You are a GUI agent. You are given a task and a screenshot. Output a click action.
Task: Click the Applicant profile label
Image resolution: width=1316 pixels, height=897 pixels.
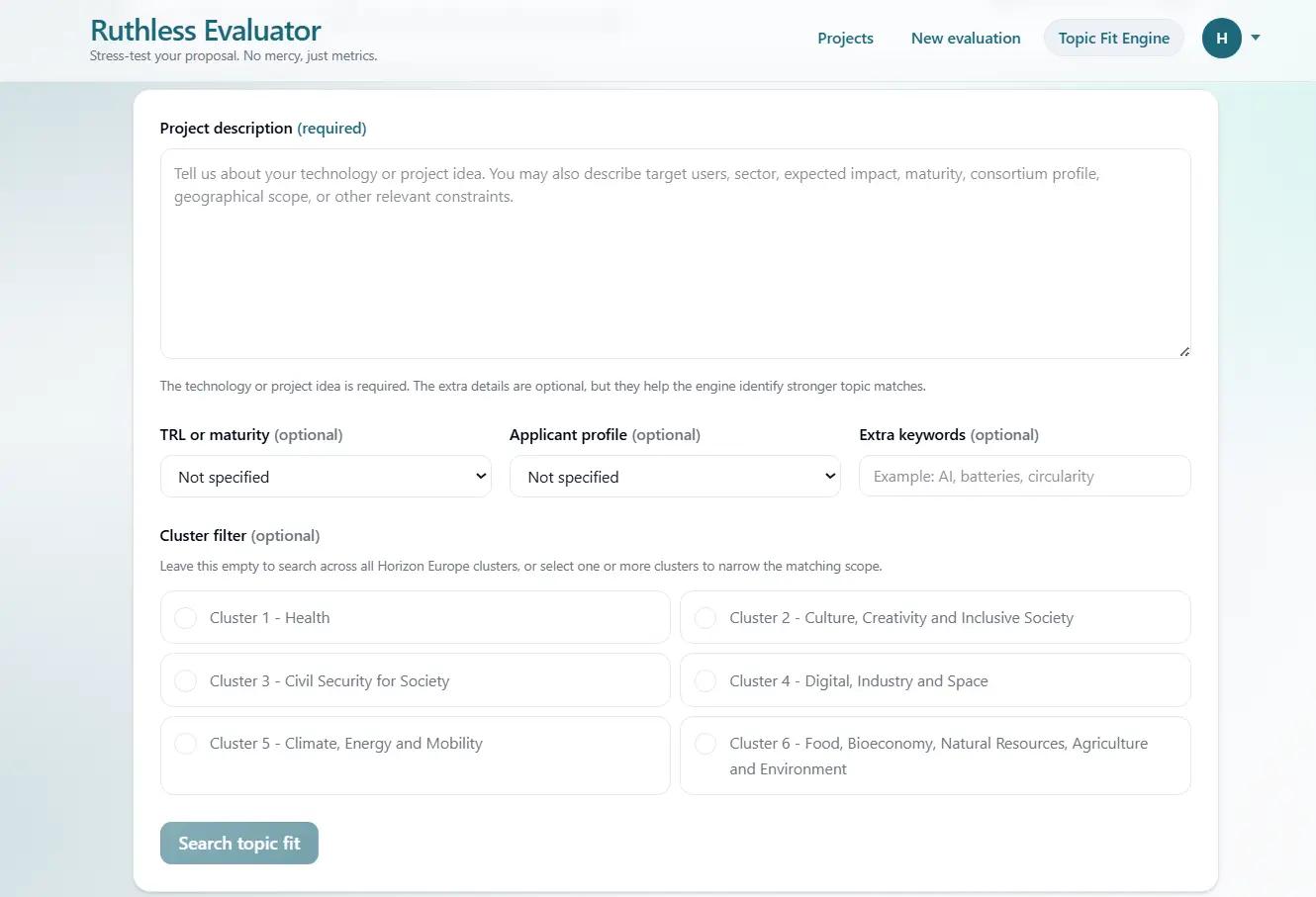[605, 434]
